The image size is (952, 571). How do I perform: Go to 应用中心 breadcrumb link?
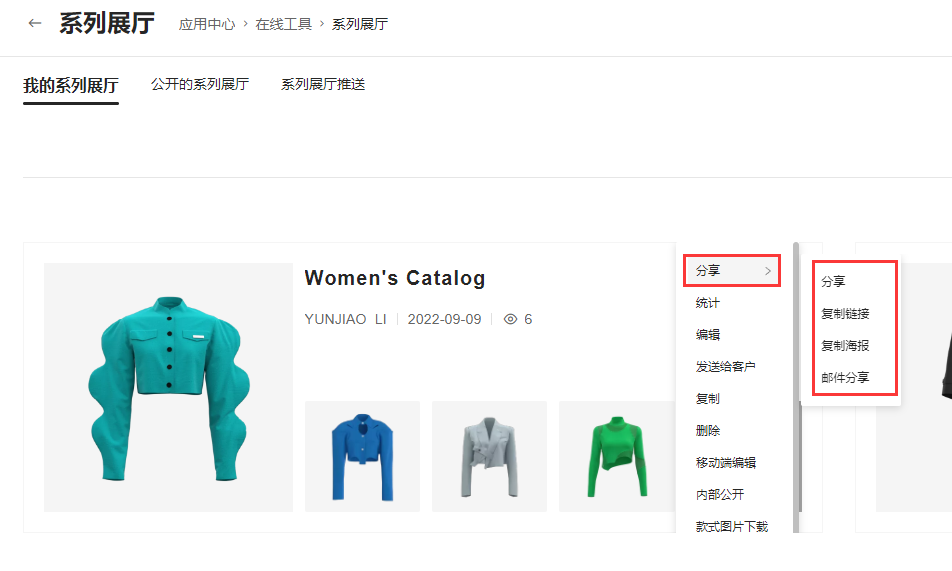tap(207, 24)
